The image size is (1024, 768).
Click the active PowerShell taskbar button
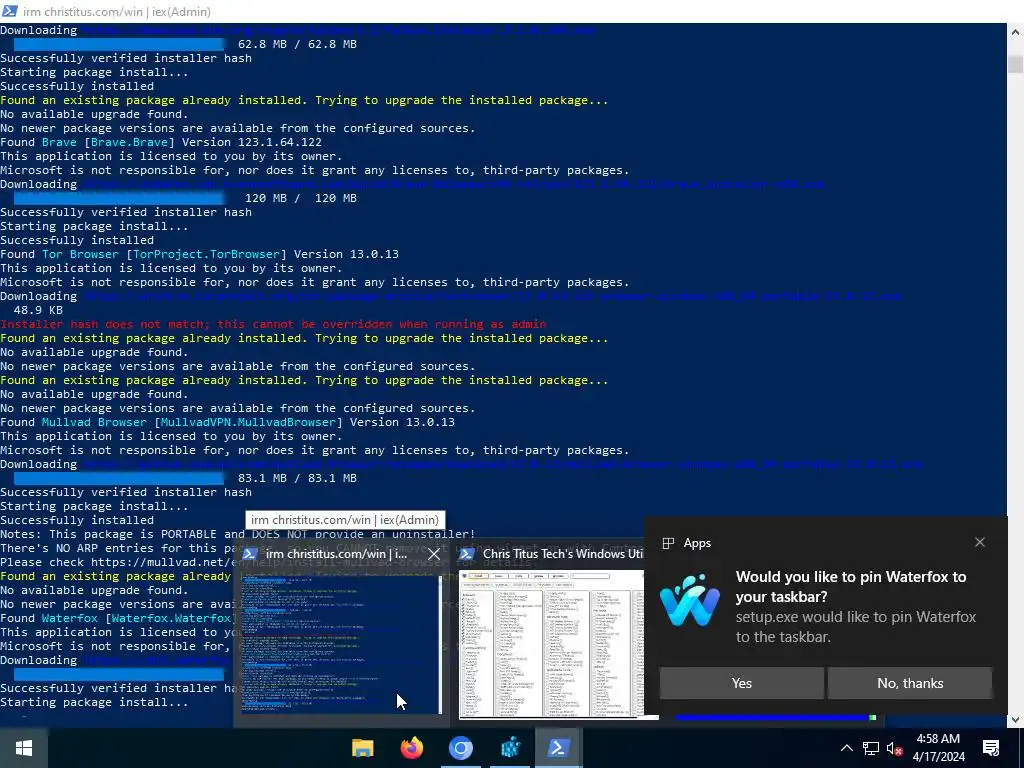point(559,748)
